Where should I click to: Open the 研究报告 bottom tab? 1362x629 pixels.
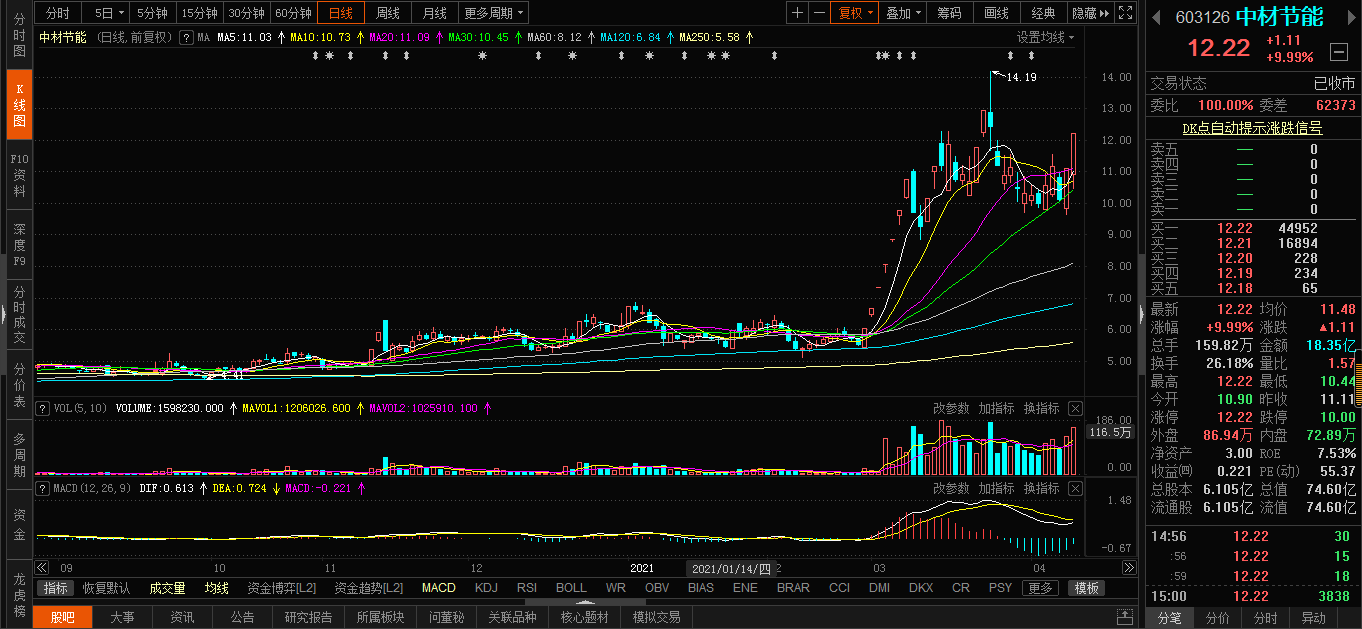coord(309,618)
